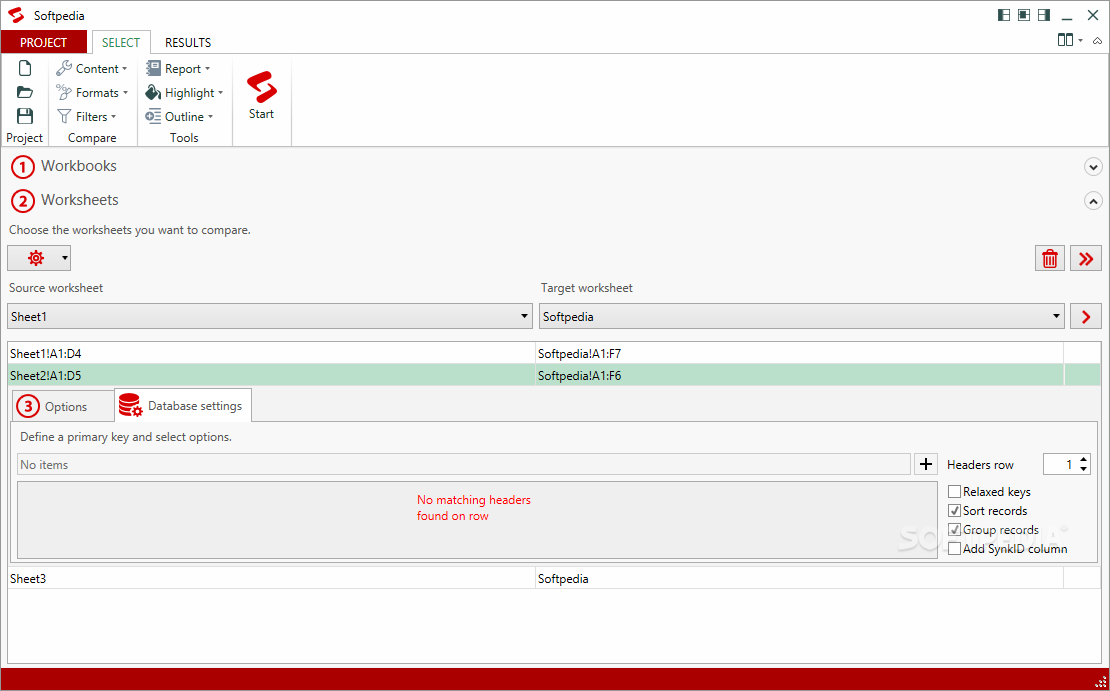Open the Report tool menu

178,69
